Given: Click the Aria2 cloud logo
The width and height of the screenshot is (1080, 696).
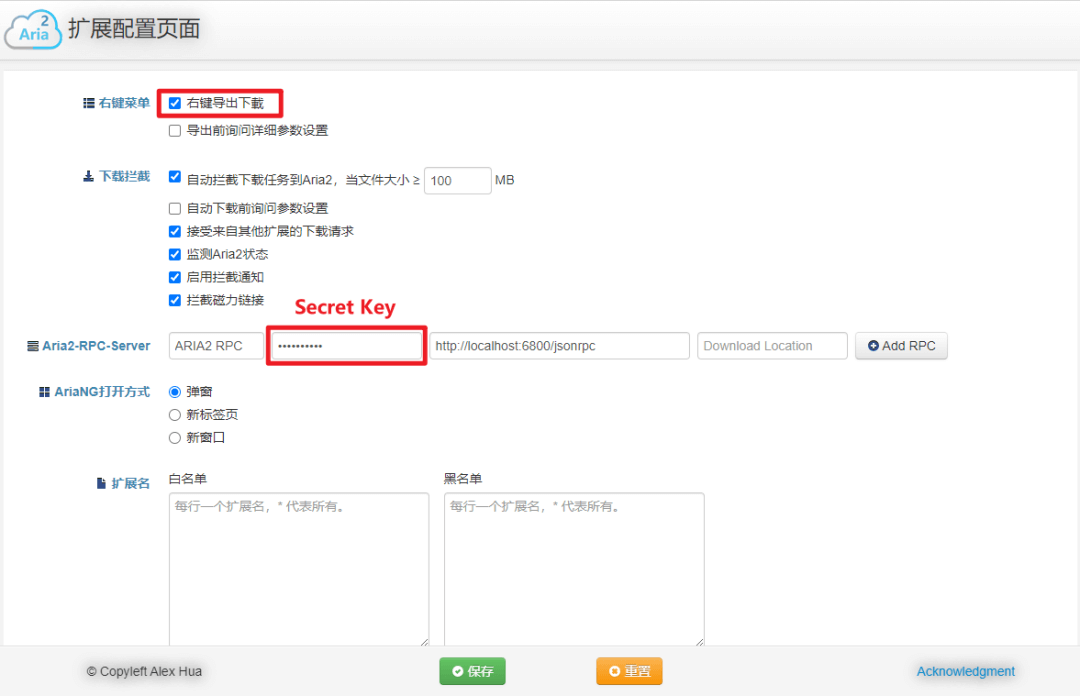Looking at the screenshot, I should (32, 29).
